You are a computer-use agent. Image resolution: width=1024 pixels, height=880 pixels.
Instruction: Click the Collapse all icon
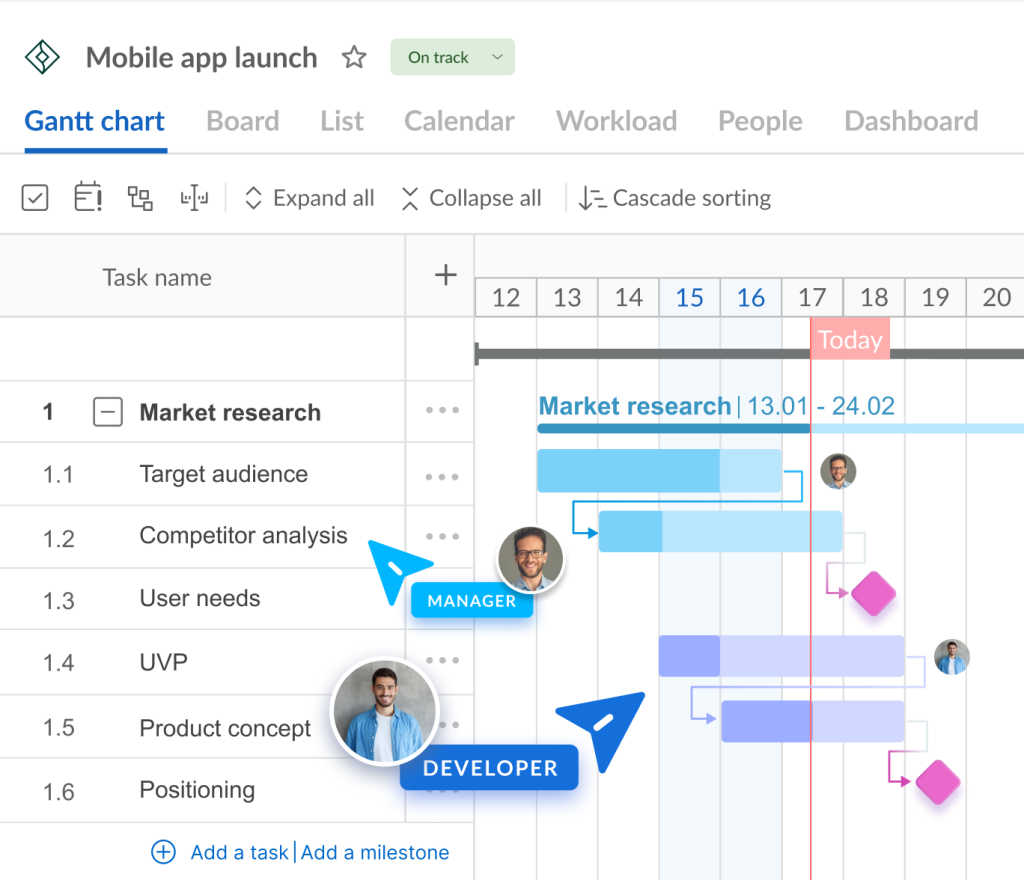[x=410, y=198]
